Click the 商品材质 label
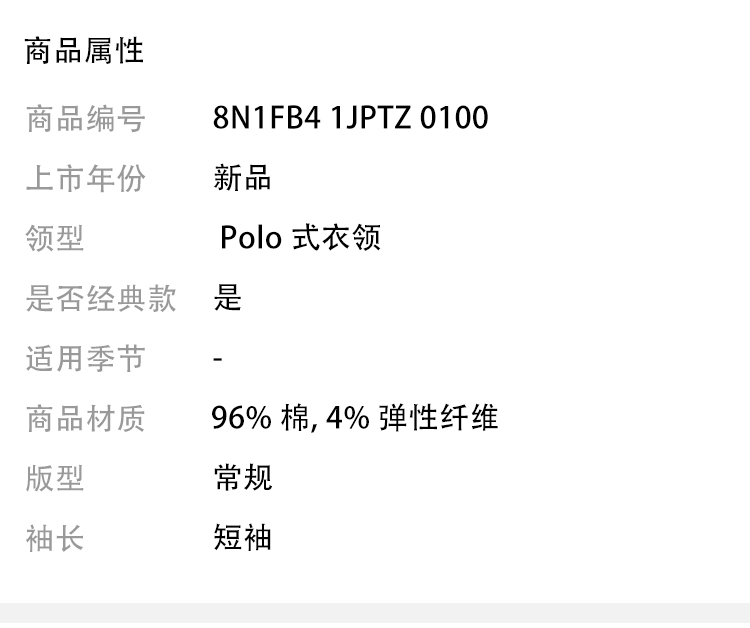Screen dimensions: 750x628 click(x=85, y=418)
